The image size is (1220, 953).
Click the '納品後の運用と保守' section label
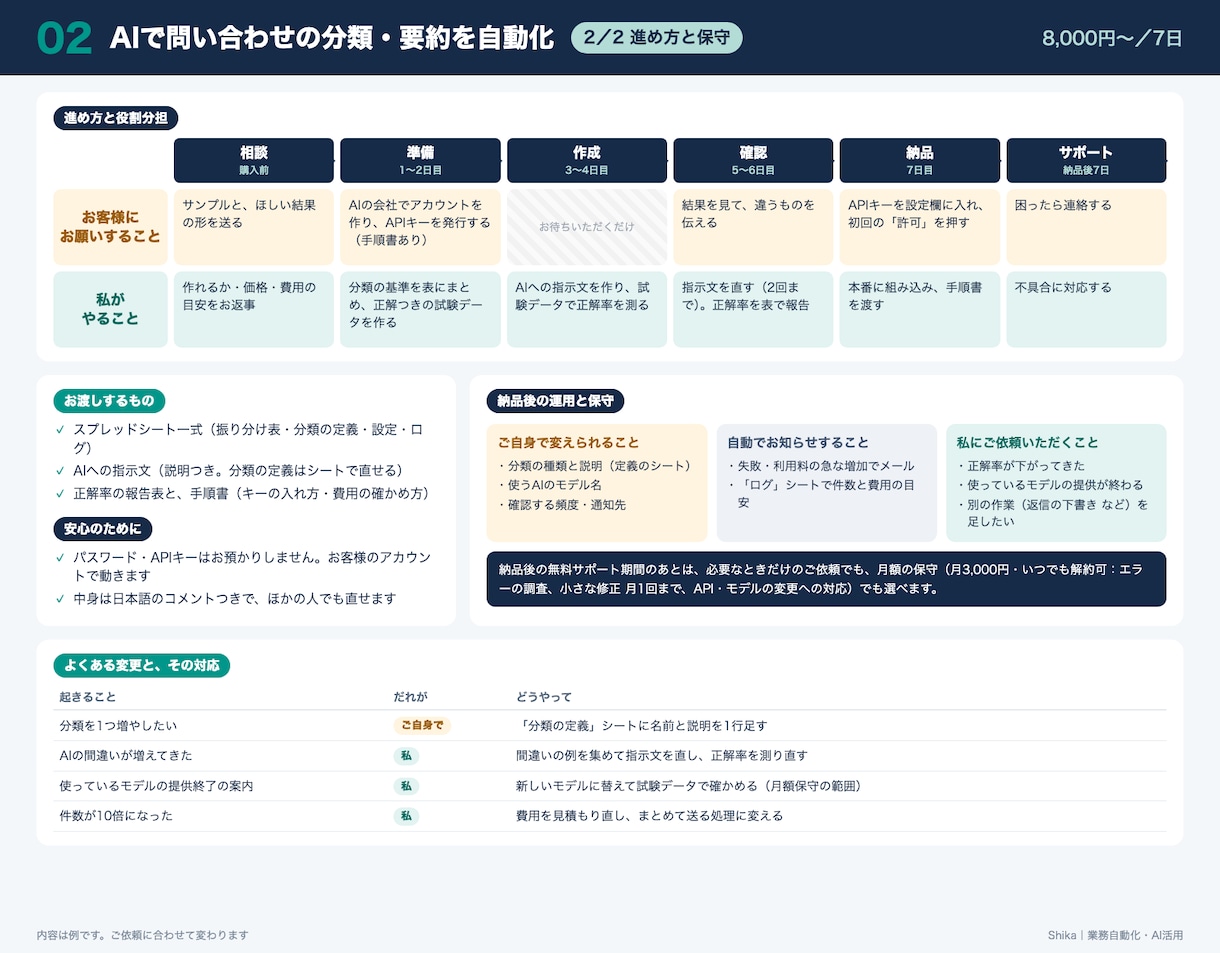(555, 401)
